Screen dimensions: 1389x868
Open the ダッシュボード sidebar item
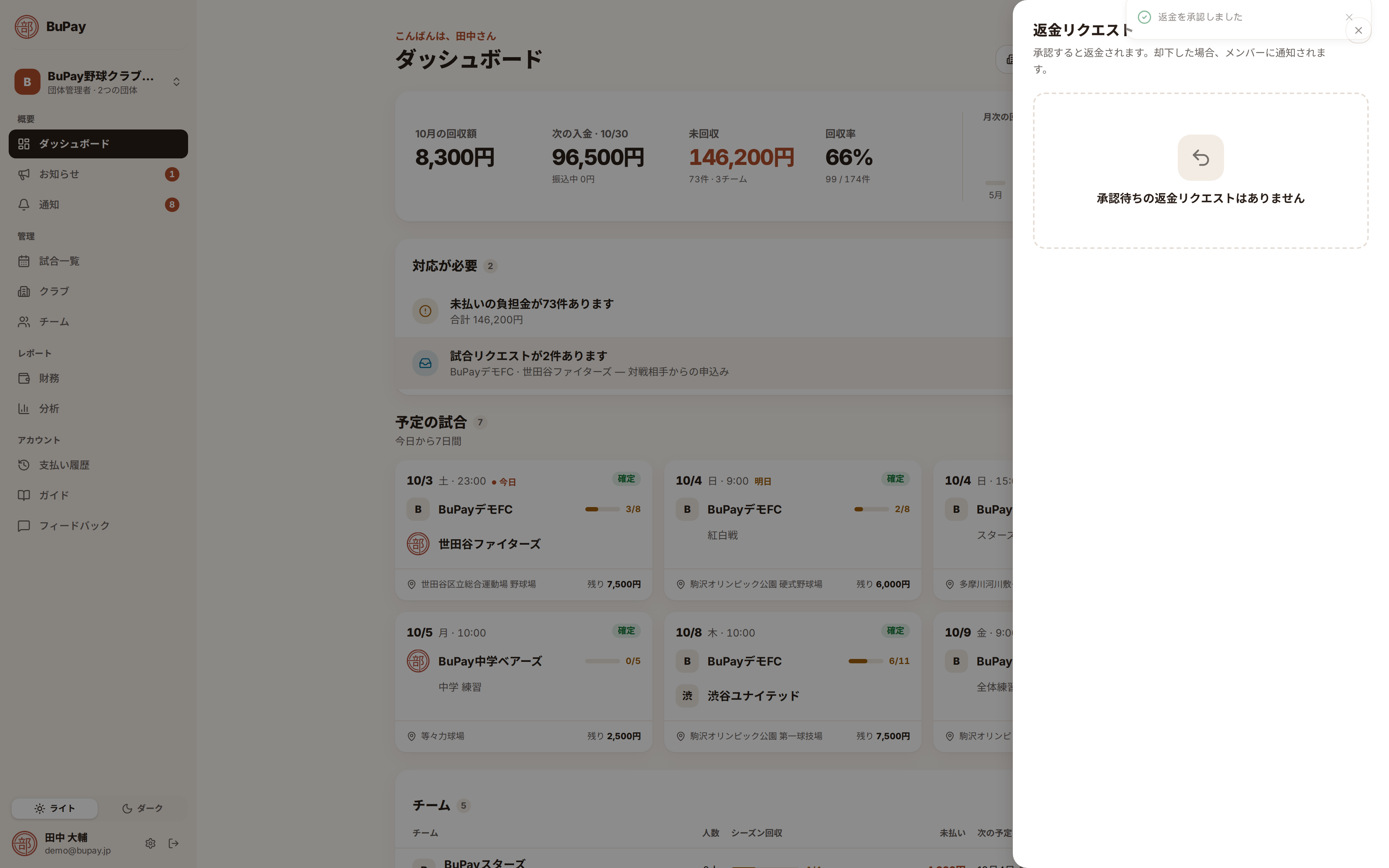[98, 144]
